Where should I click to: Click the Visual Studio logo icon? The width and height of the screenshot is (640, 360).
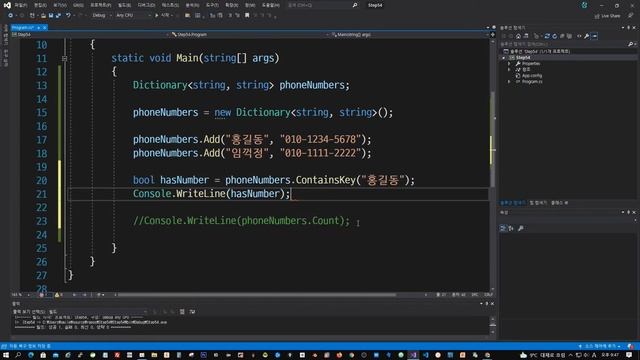(7, 5)
